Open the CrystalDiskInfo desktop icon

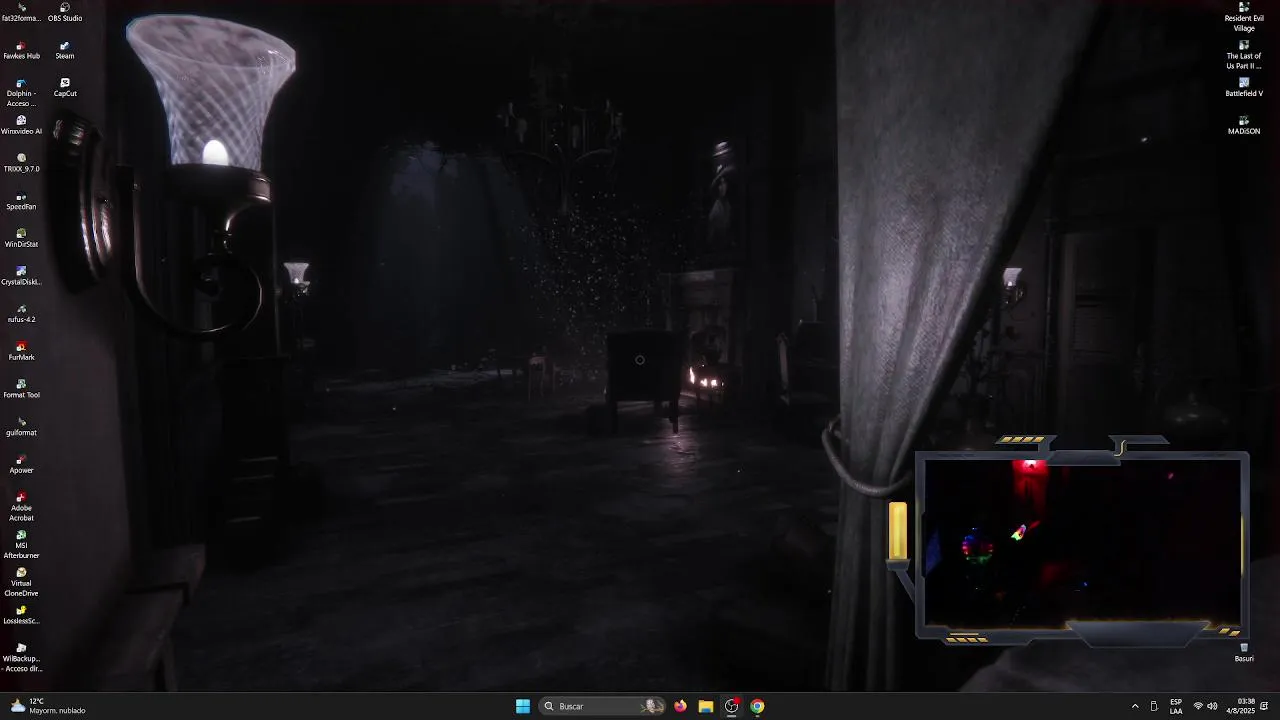coord(21,276)
